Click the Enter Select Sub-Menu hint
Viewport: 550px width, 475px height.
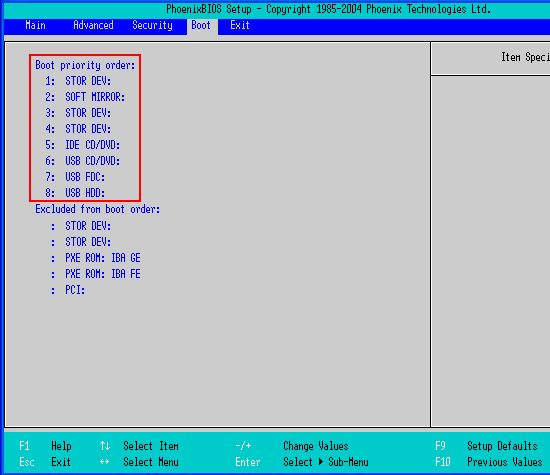[302, 462]
